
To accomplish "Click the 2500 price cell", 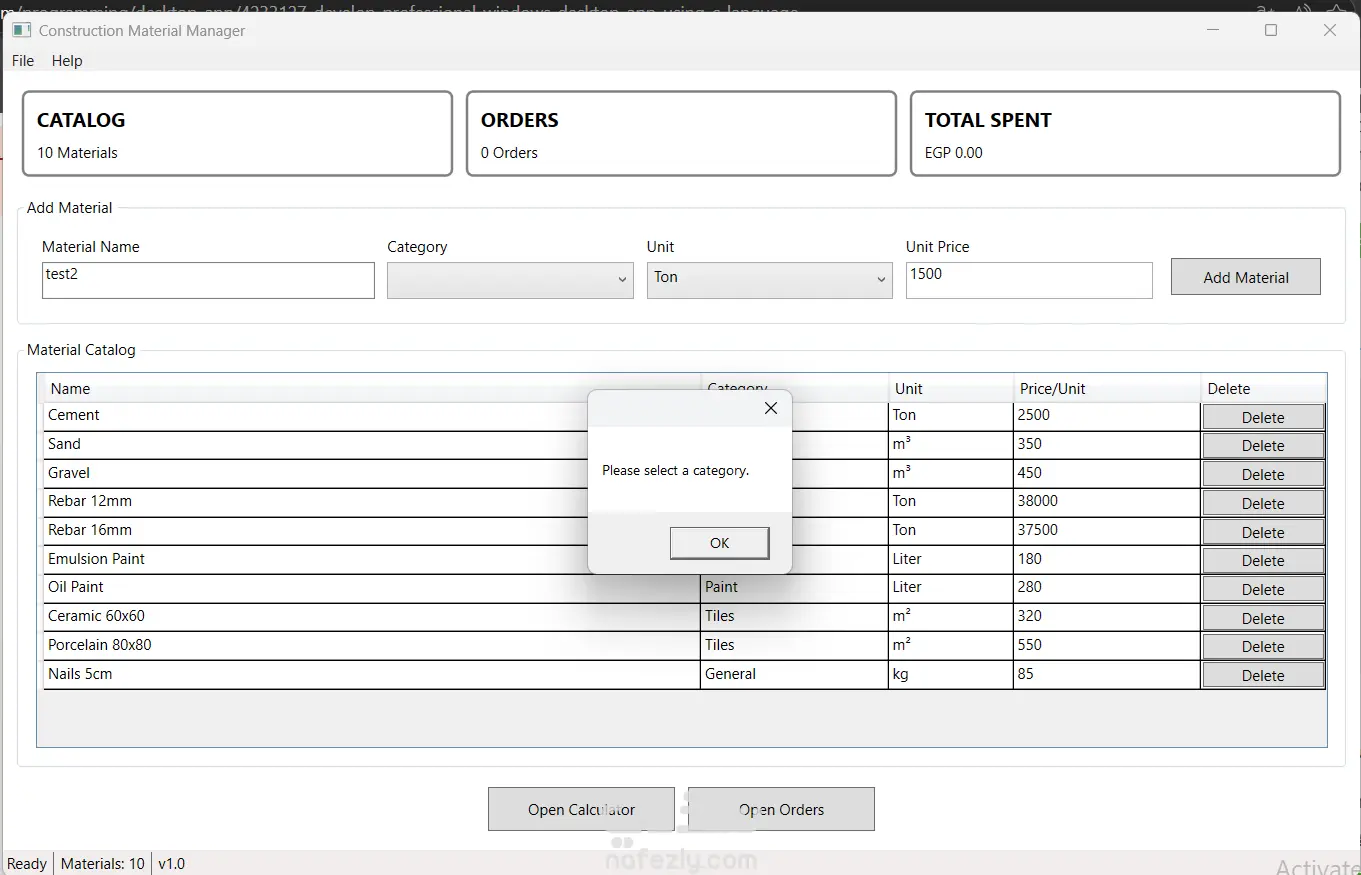I will [1106, 416].
